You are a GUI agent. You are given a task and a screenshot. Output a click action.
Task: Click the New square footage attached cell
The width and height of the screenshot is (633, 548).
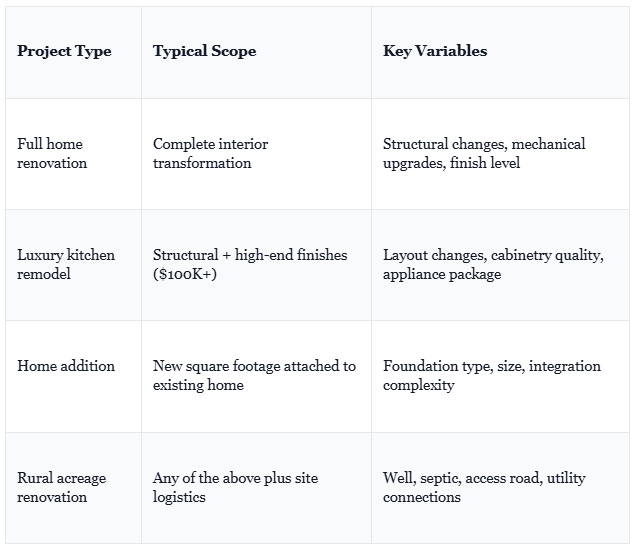[256, 376]
